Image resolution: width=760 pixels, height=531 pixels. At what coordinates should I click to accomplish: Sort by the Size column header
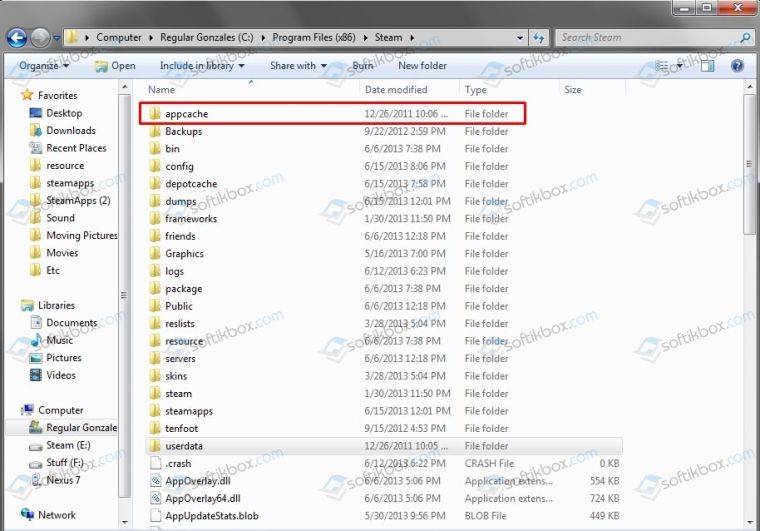[592, 90]
